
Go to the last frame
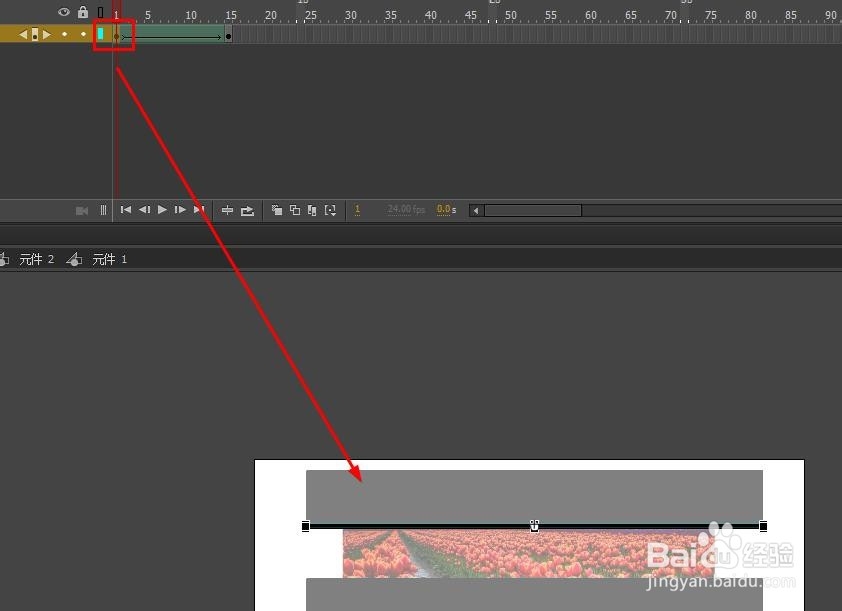click(x=199, y=209)
